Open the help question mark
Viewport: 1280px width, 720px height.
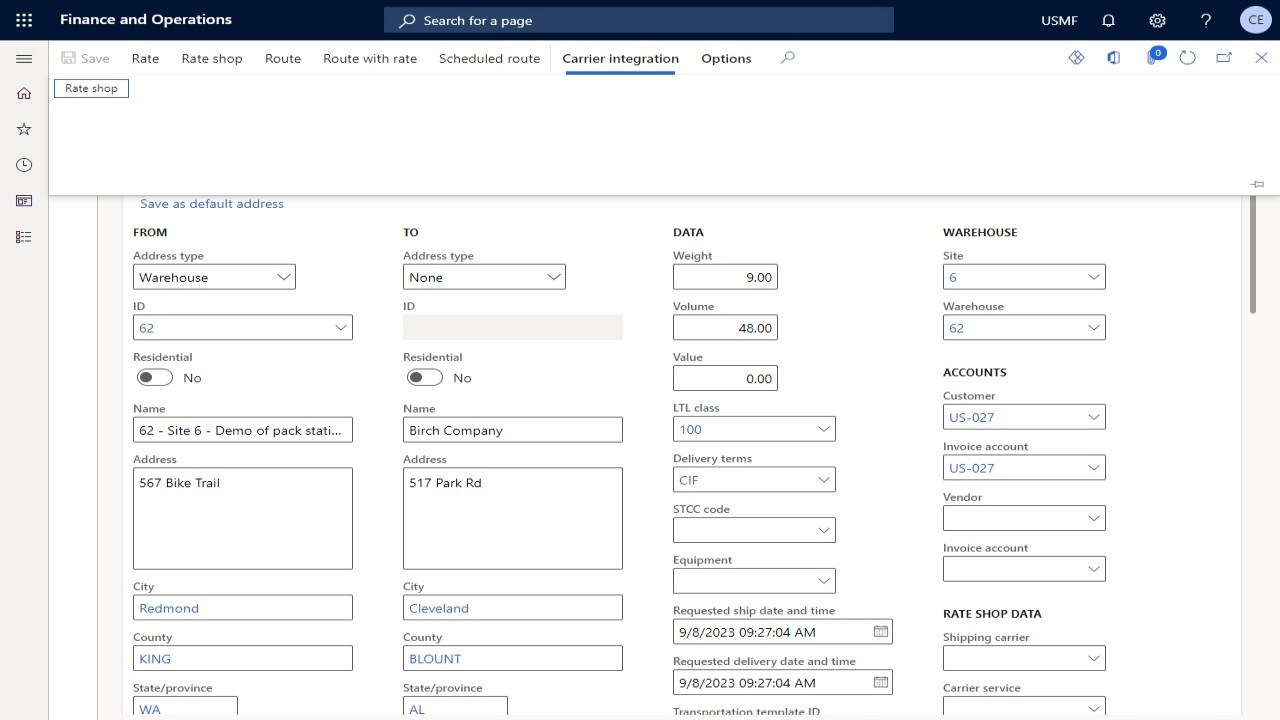pyautogui.click(x=1206, y=20)
